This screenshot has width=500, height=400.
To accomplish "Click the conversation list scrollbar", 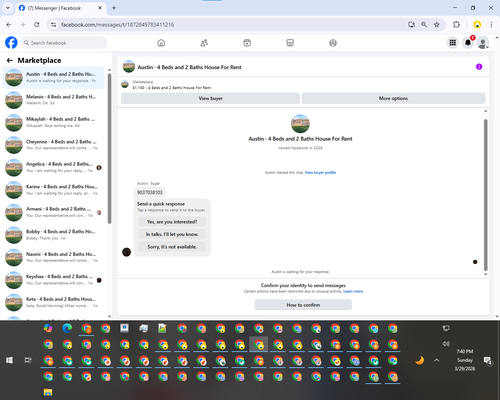I will pos(109,148).
